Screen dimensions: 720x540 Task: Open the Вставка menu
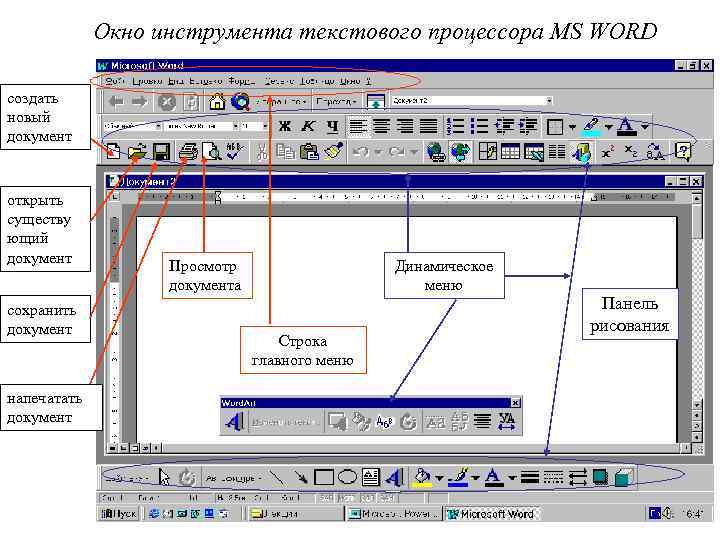click(x=206, y=81)
